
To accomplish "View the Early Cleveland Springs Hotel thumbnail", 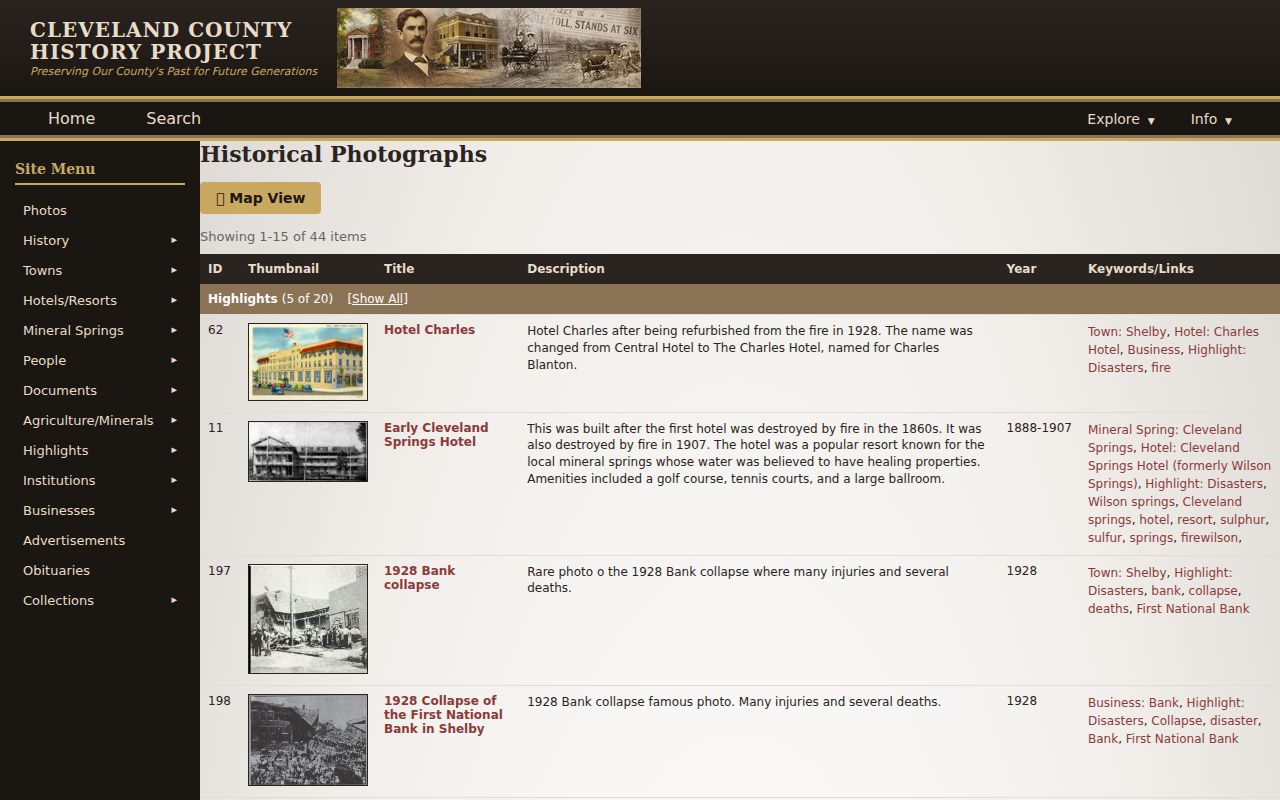I will (x=308, y=451).
